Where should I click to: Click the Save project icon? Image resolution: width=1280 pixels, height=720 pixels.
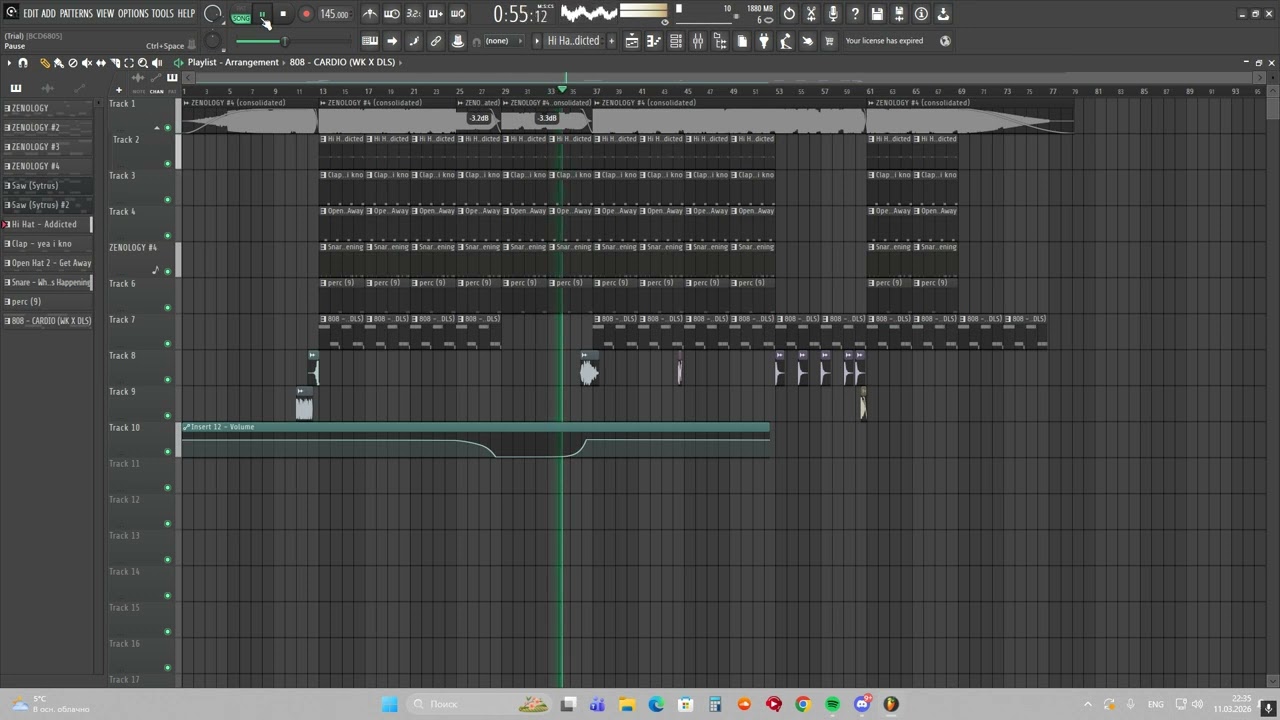point(877,14)
